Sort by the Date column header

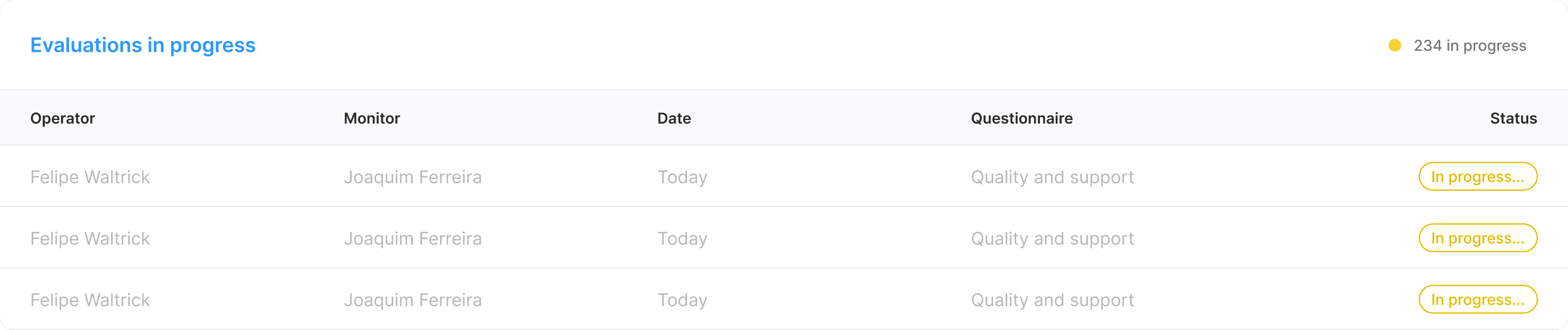(674, 118)
